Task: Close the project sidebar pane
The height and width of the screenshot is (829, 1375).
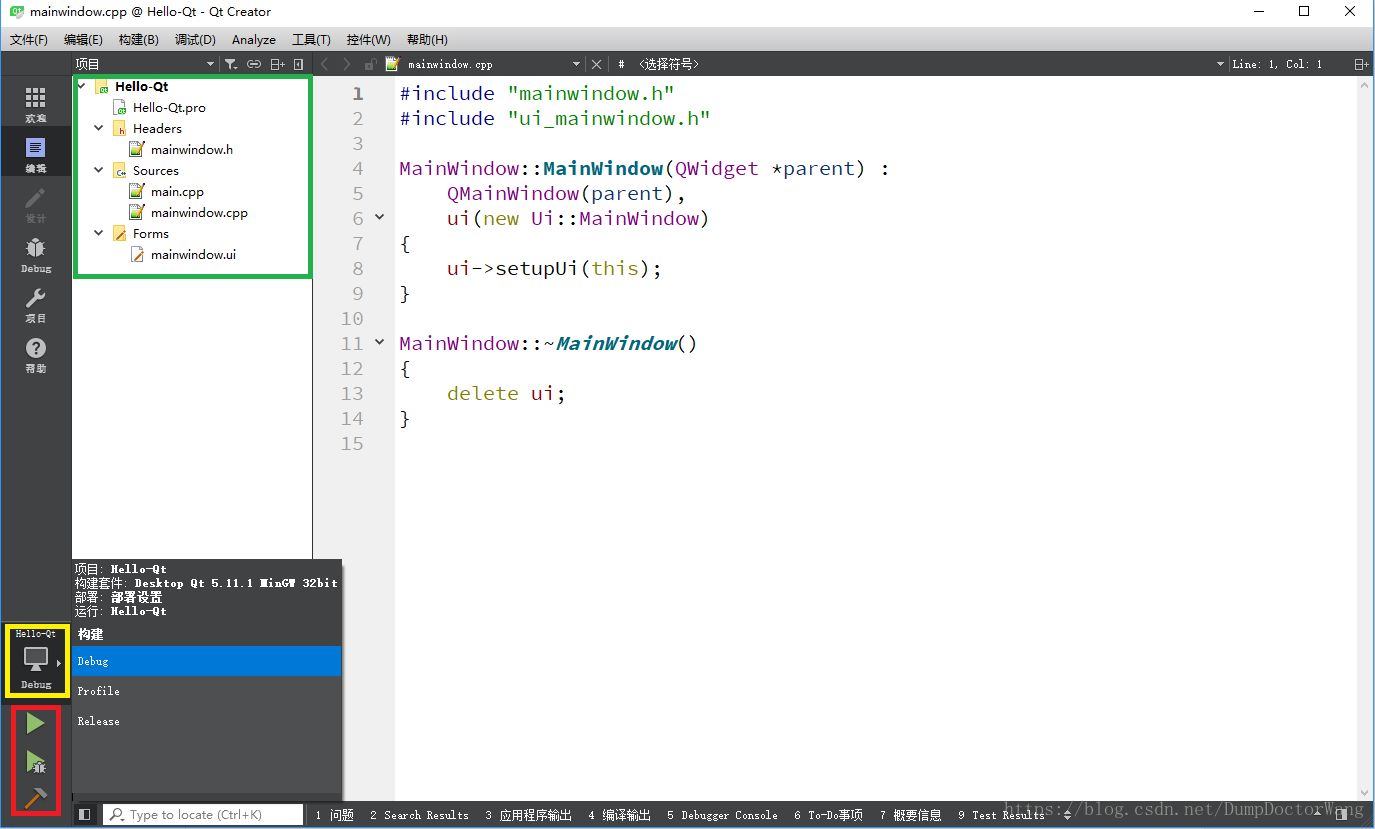Action: tap(299, 64)
